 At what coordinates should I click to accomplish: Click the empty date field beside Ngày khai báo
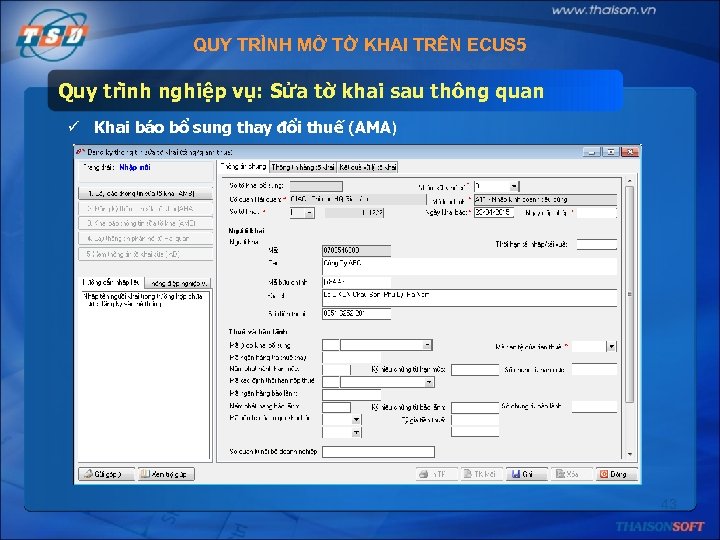click(x=596, y=213)
